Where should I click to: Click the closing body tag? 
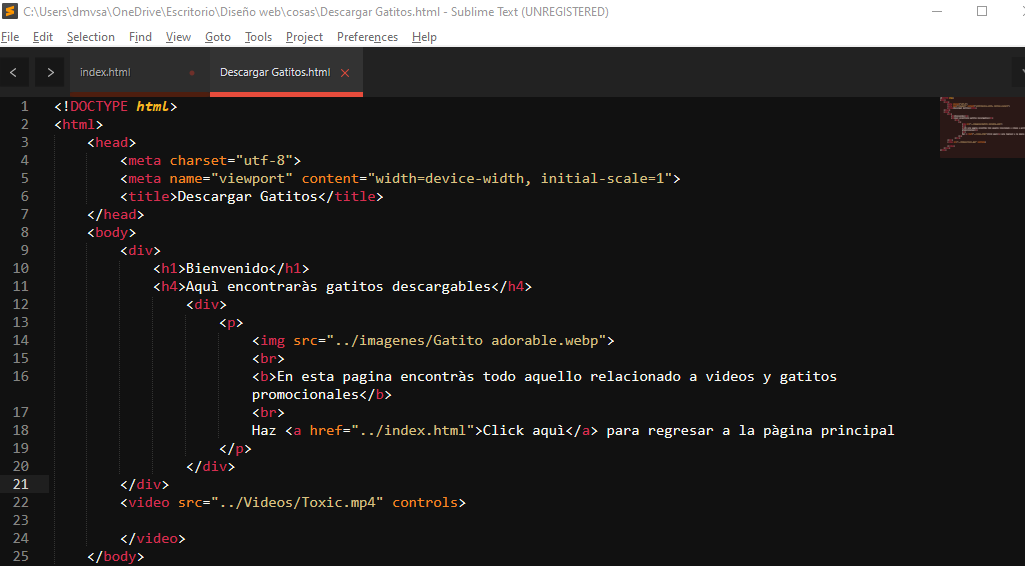(116, 556)
